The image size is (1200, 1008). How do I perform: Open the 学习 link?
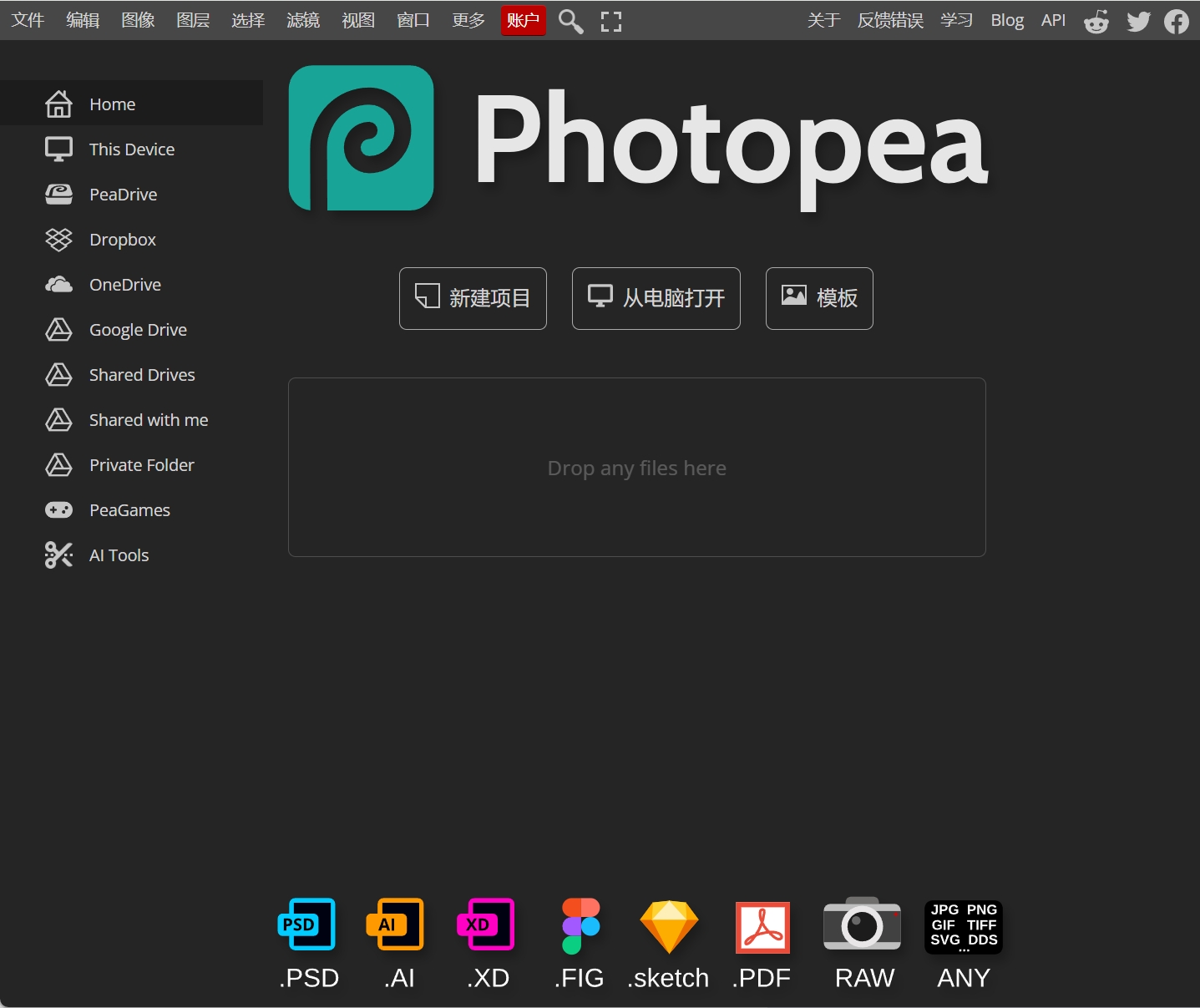coord(957,20)
